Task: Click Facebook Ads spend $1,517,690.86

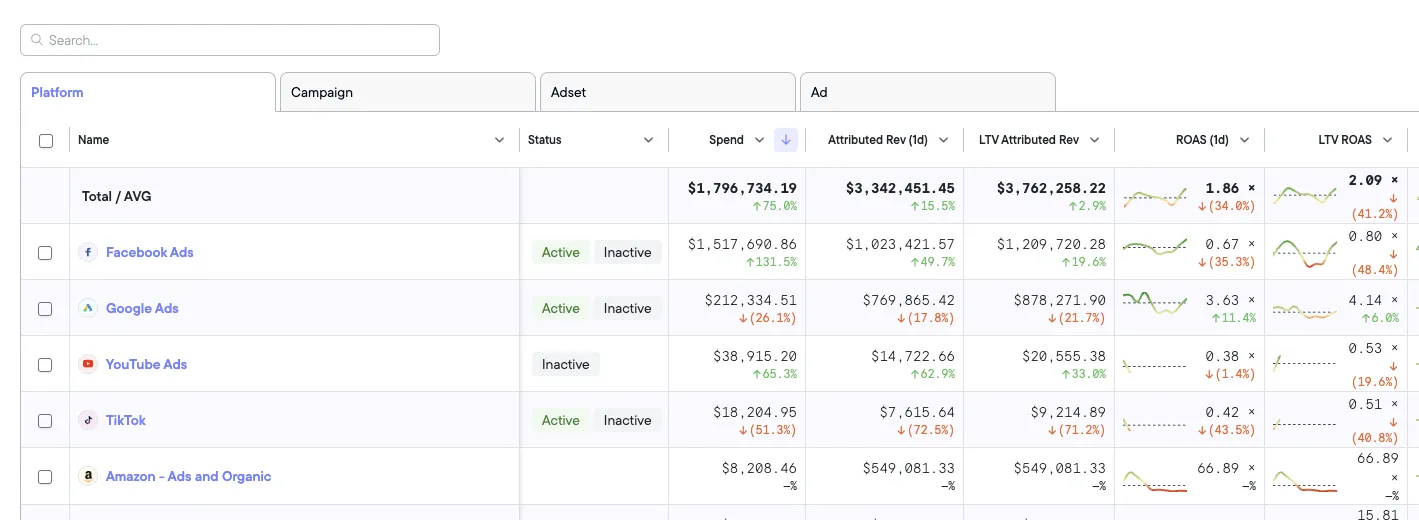Action: tap(742, 244)
